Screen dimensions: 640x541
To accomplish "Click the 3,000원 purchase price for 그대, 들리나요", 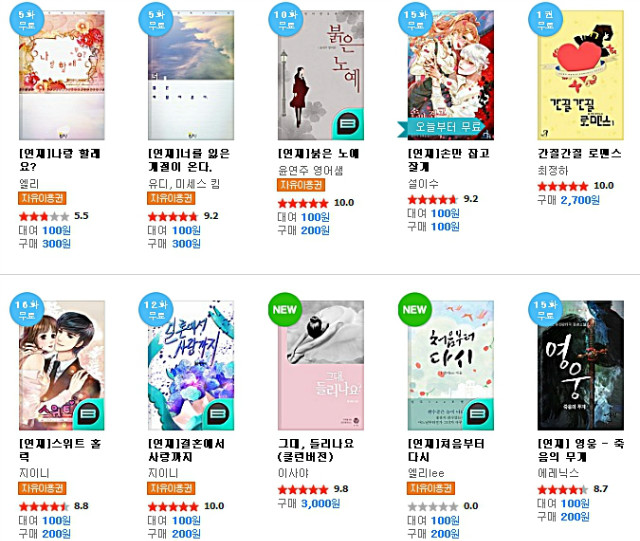I will click(x=320, y=503).
